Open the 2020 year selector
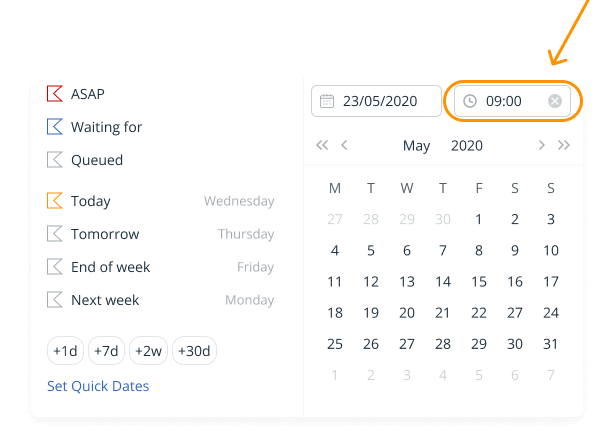This screenshot has height=445, width=614. click(x=467, y=146)
